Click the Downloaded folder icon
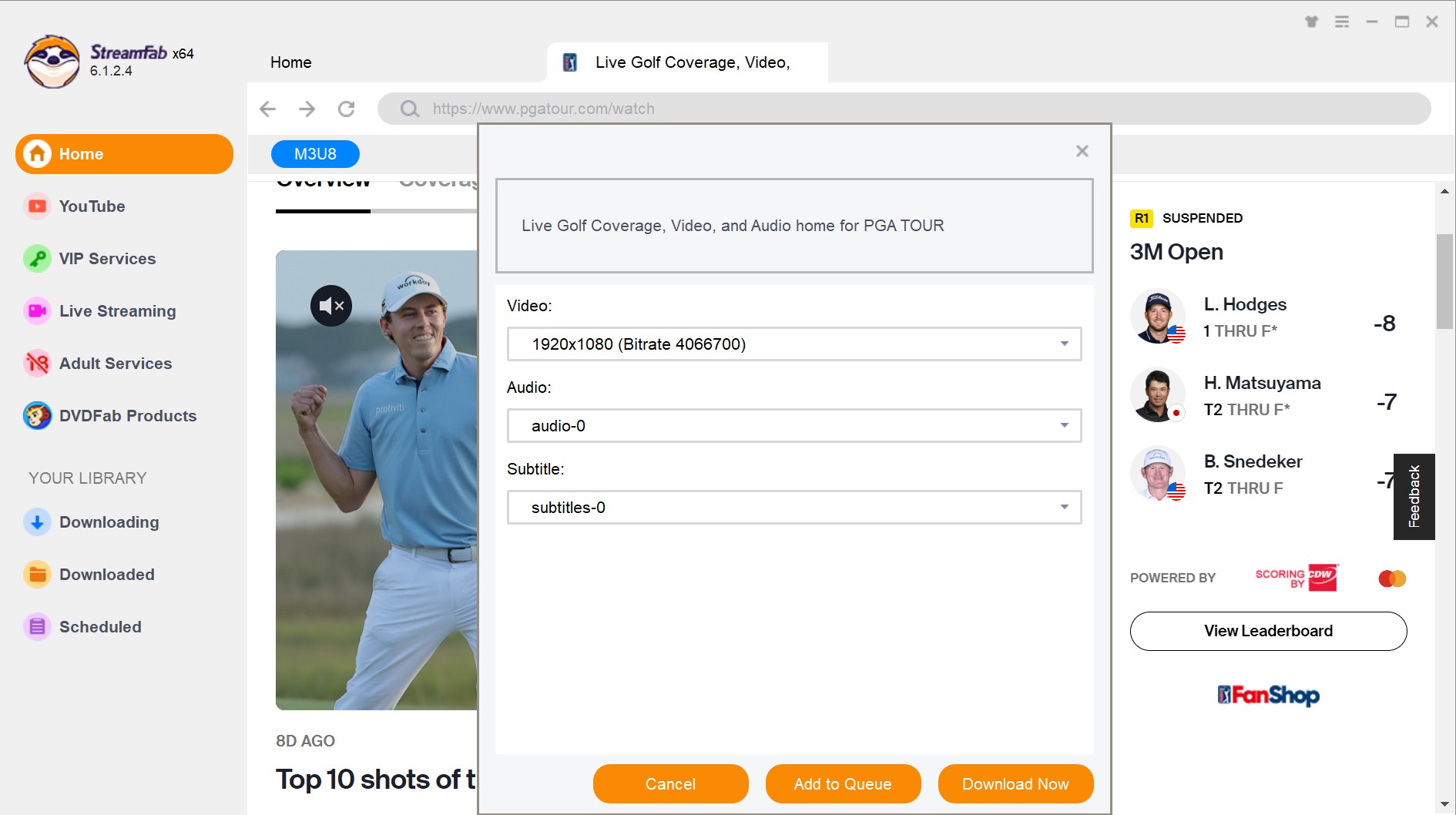The width and height of the screenshot is (1456, 815). [x=37, y=575]
